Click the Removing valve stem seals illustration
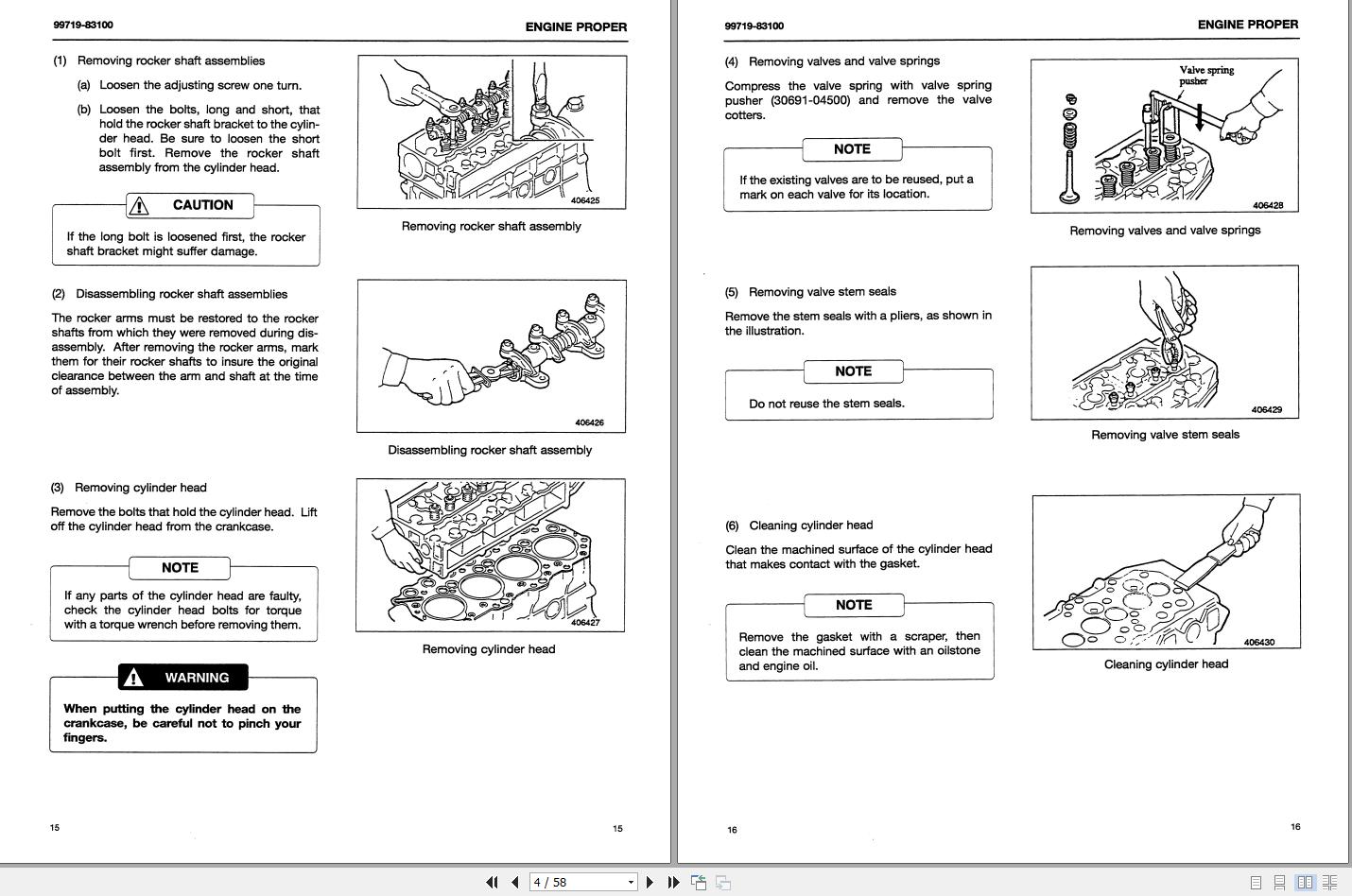This screenshot has height=896, width=1352. [x=1165, y=342]
